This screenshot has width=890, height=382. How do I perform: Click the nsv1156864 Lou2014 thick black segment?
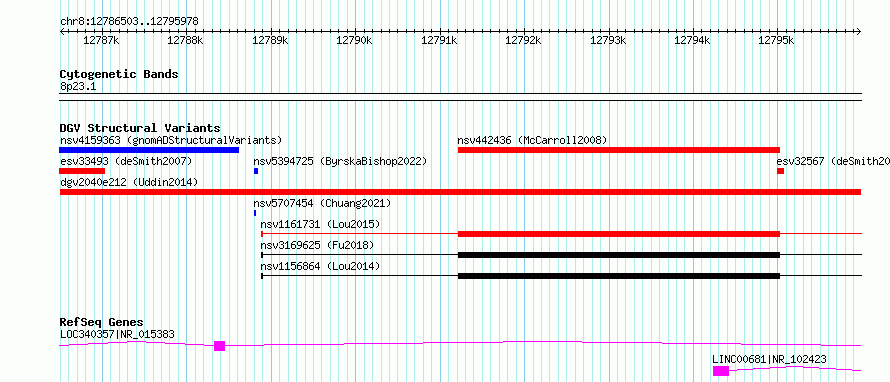[x=619, y=276]
